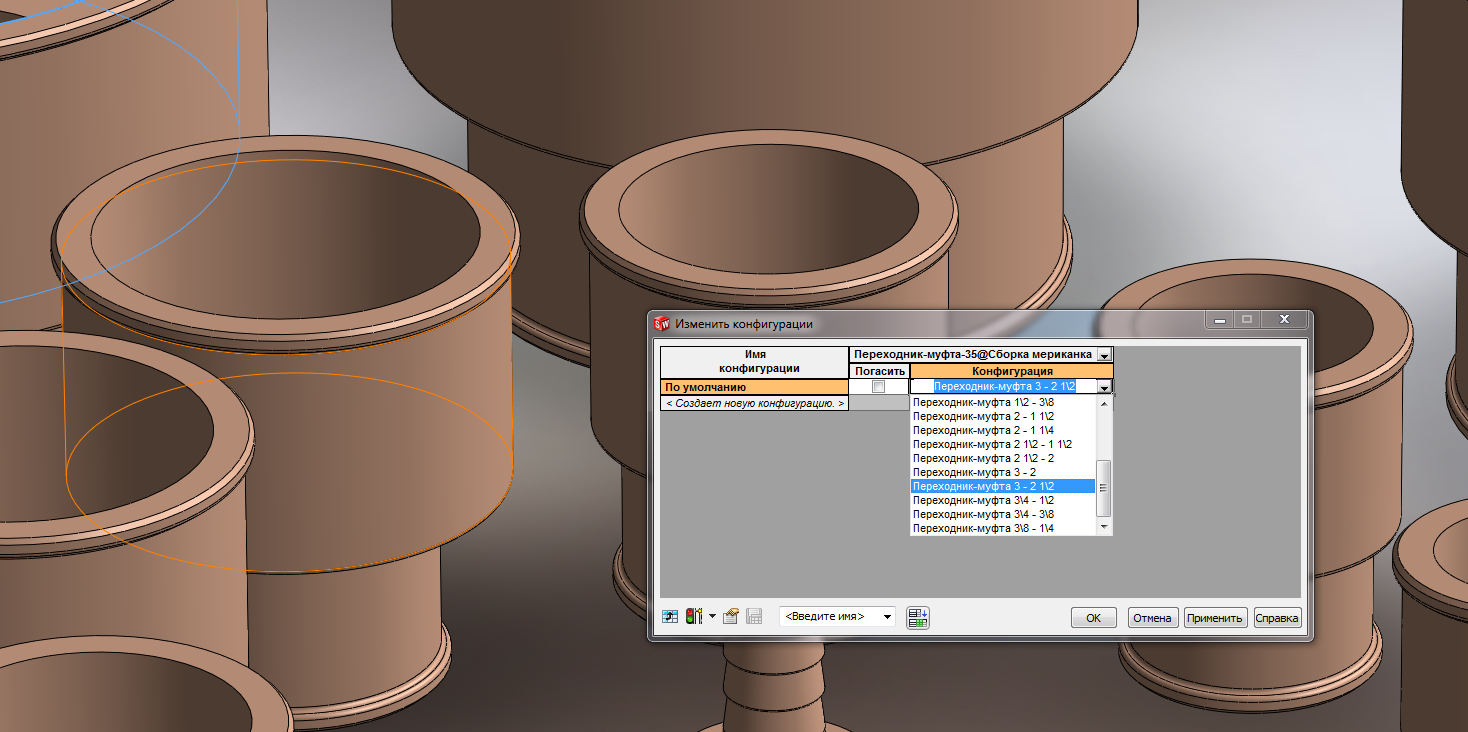Click the green table icon beside the name field

[918, 617]
